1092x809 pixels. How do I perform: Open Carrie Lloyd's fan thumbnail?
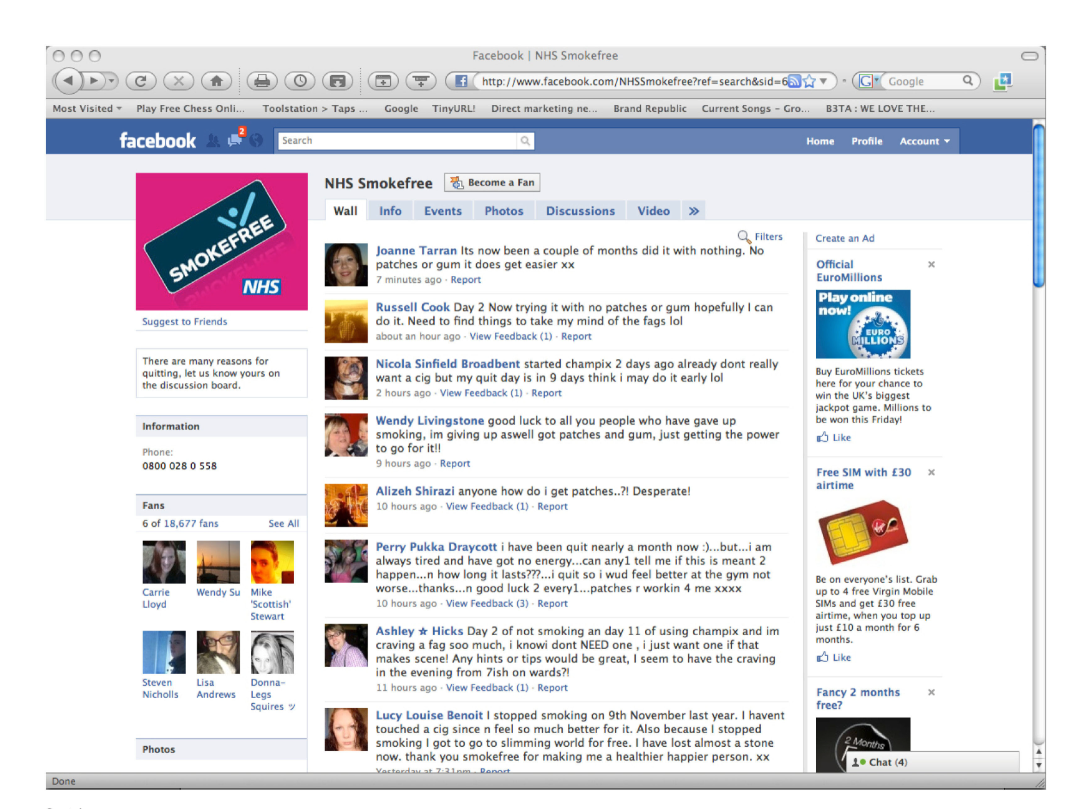164,562
